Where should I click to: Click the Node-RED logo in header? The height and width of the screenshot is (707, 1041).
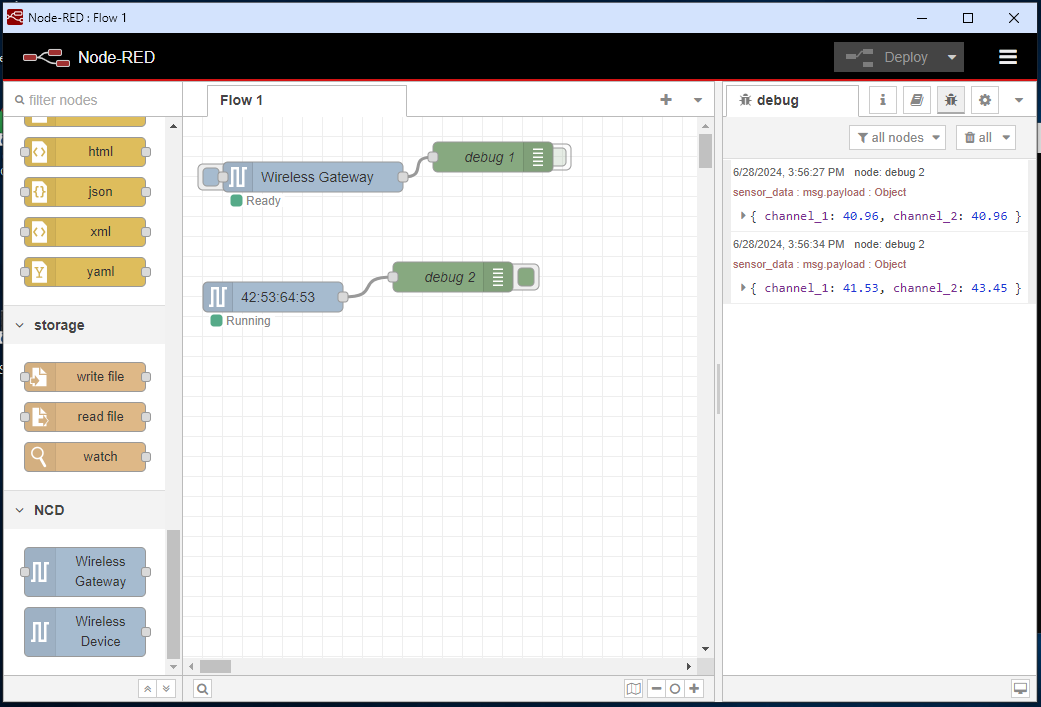(x=46, y=58)
